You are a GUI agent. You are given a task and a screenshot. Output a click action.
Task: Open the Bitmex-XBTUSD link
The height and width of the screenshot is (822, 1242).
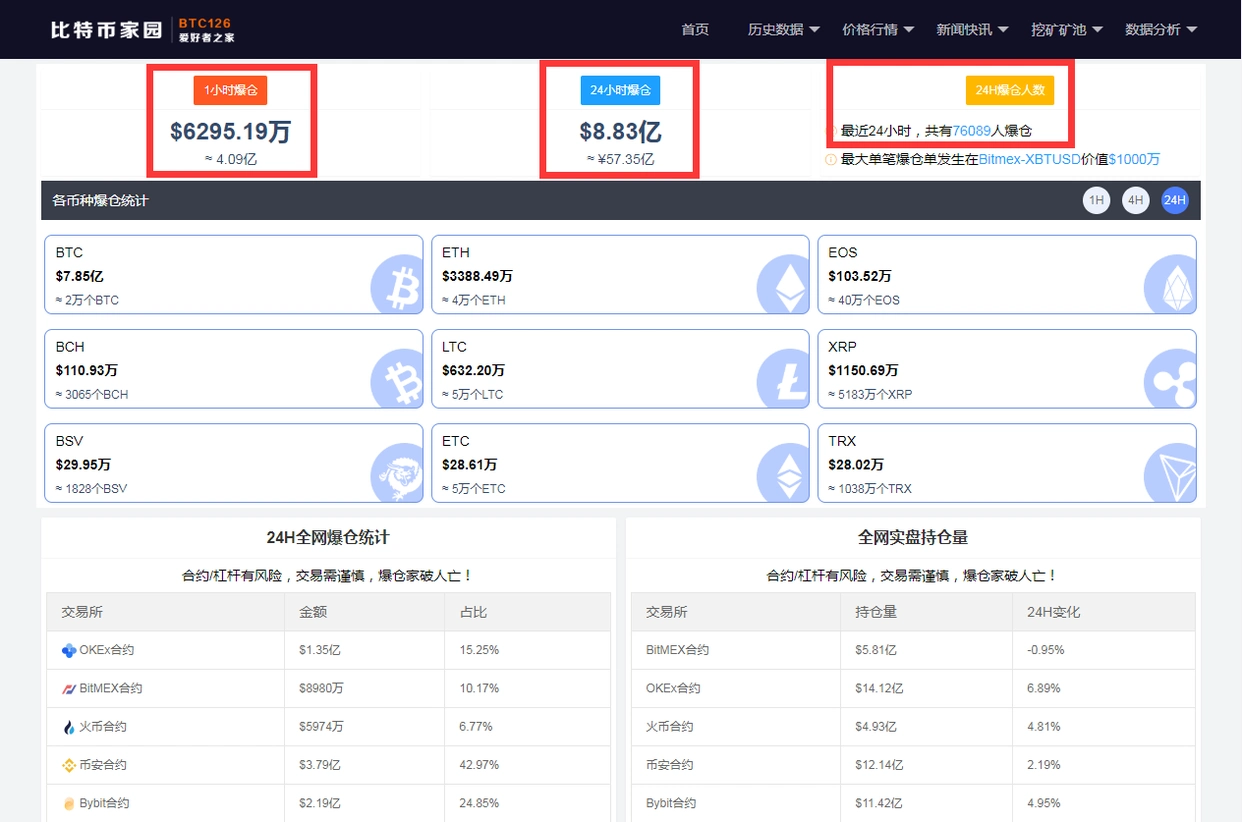click(x=1029, y=159)
